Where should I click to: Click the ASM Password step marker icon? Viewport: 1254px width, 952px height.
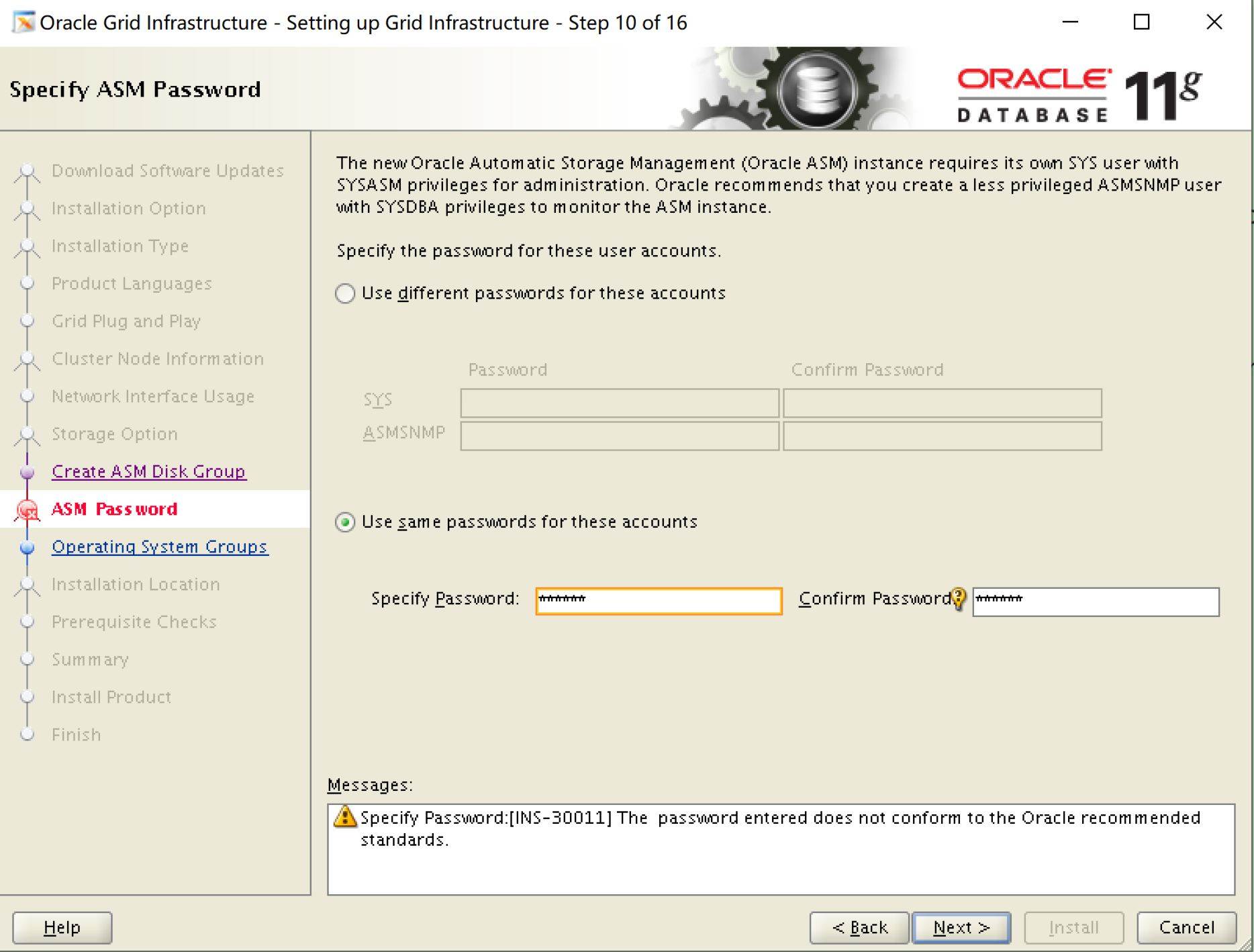click(27, 510)
